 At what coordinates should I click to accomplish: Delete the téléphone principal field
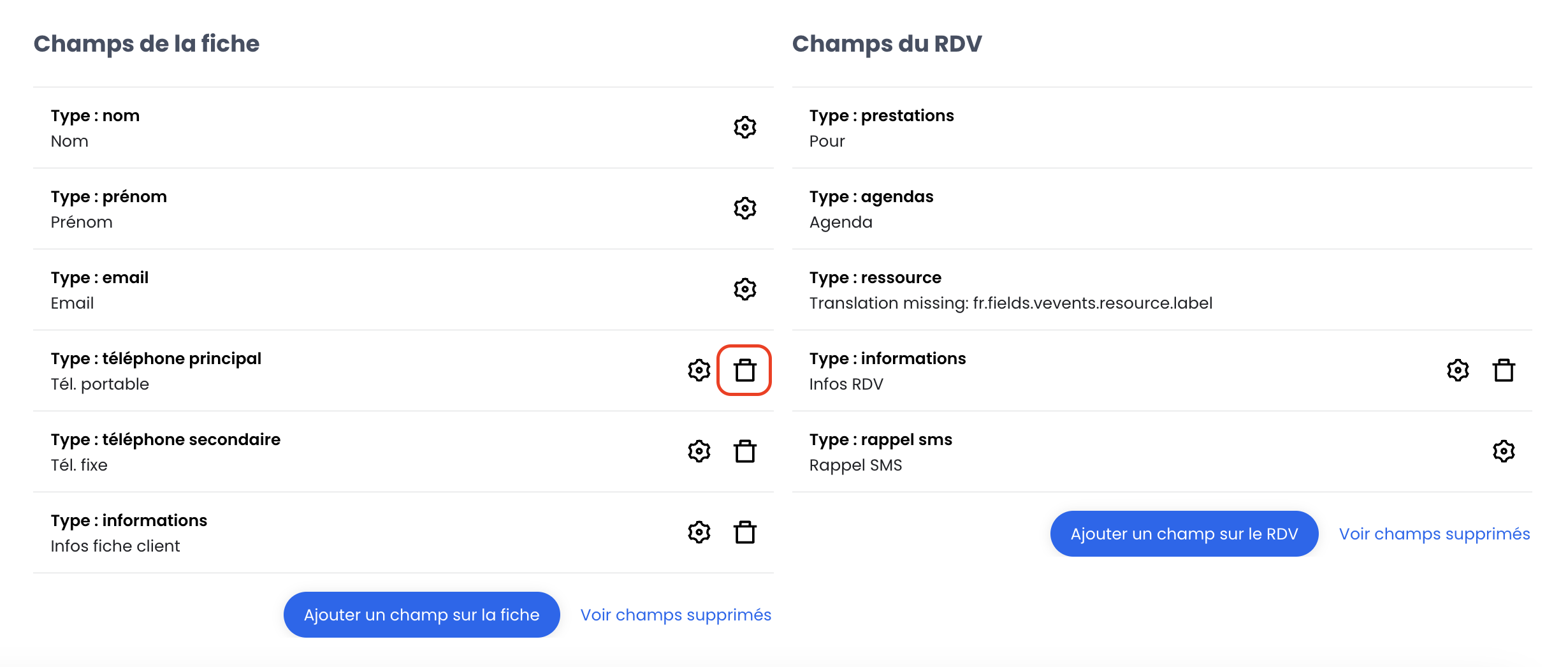[x=744, y=370]
